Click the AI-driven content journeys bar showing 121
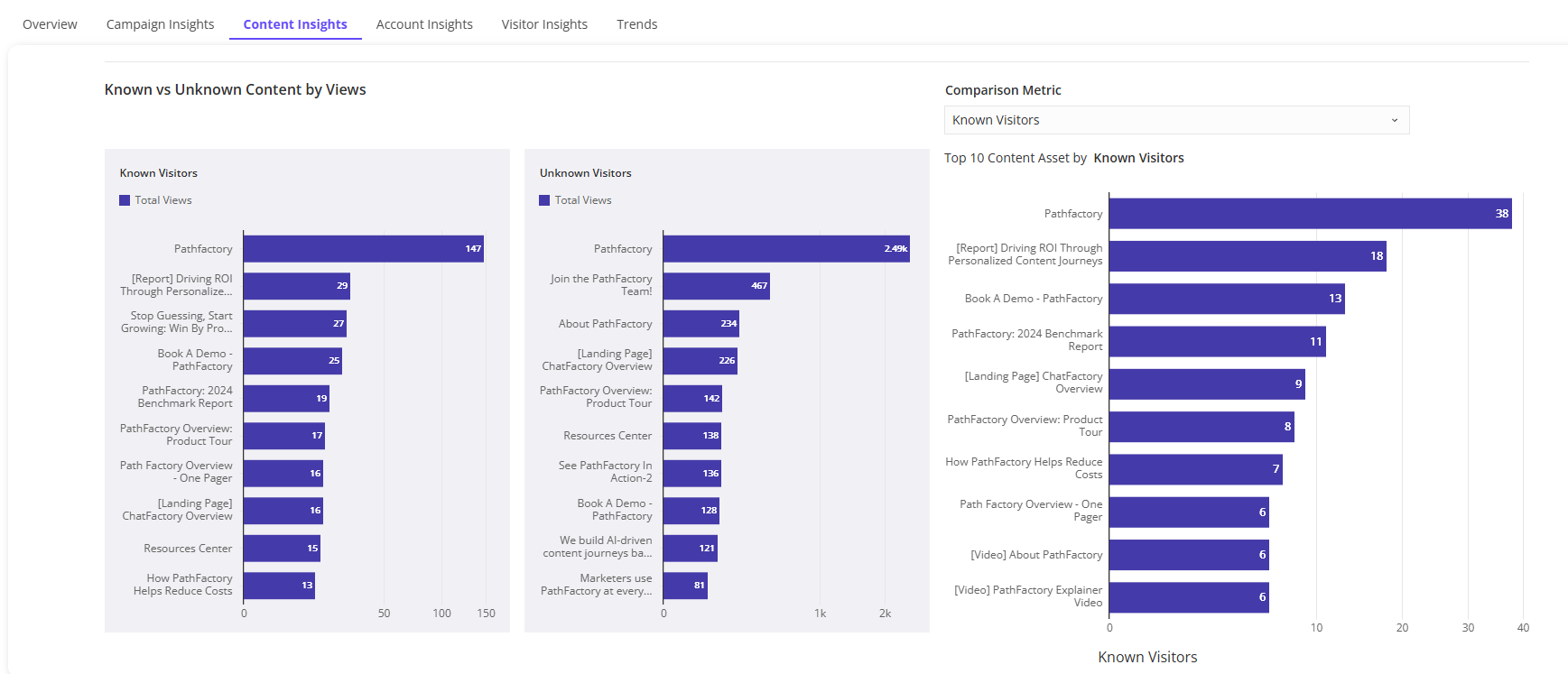1568x674 pixels. (691, 548)
